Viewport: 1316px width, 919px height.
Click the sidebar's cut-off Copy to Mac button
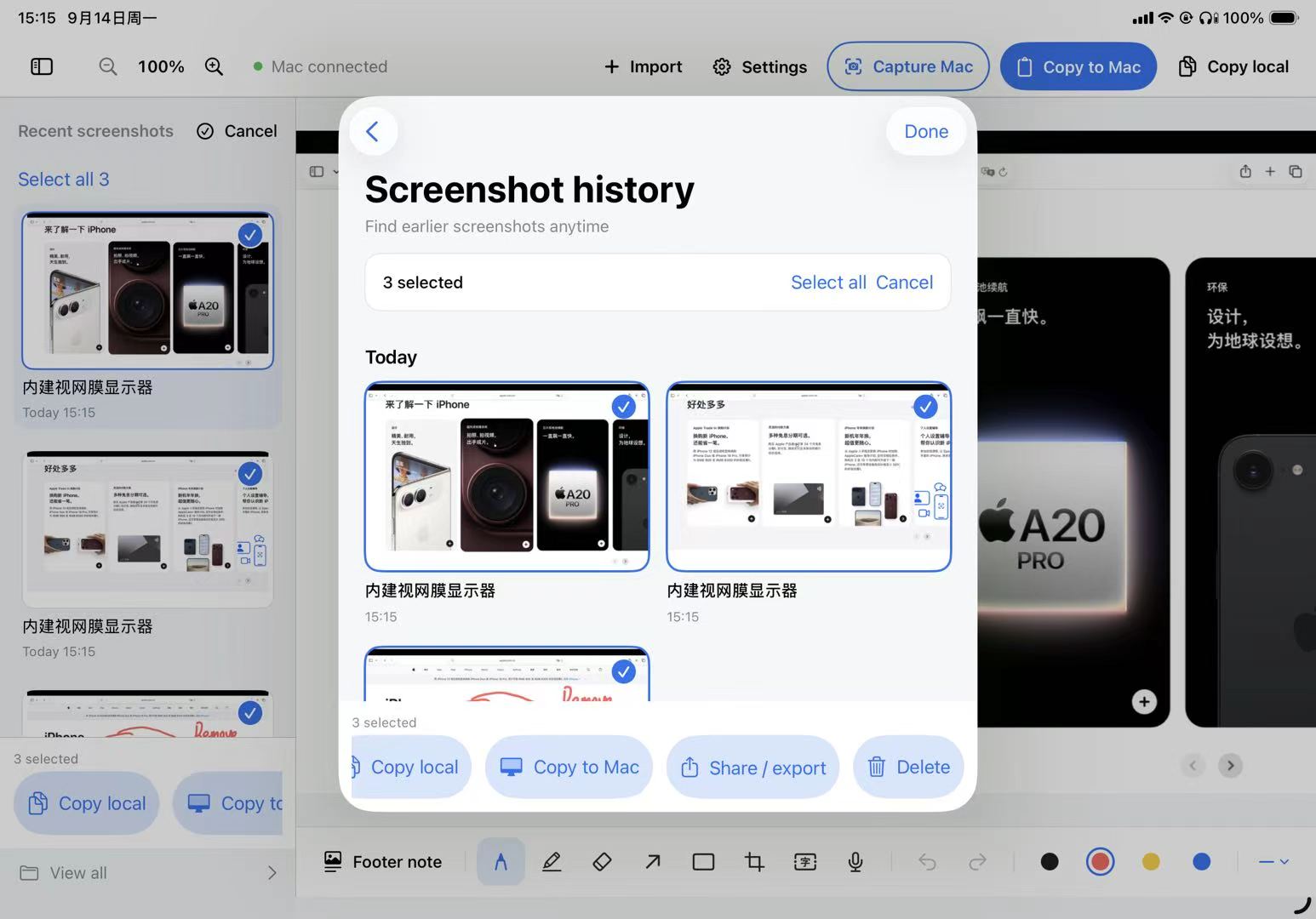pos(228,803)
